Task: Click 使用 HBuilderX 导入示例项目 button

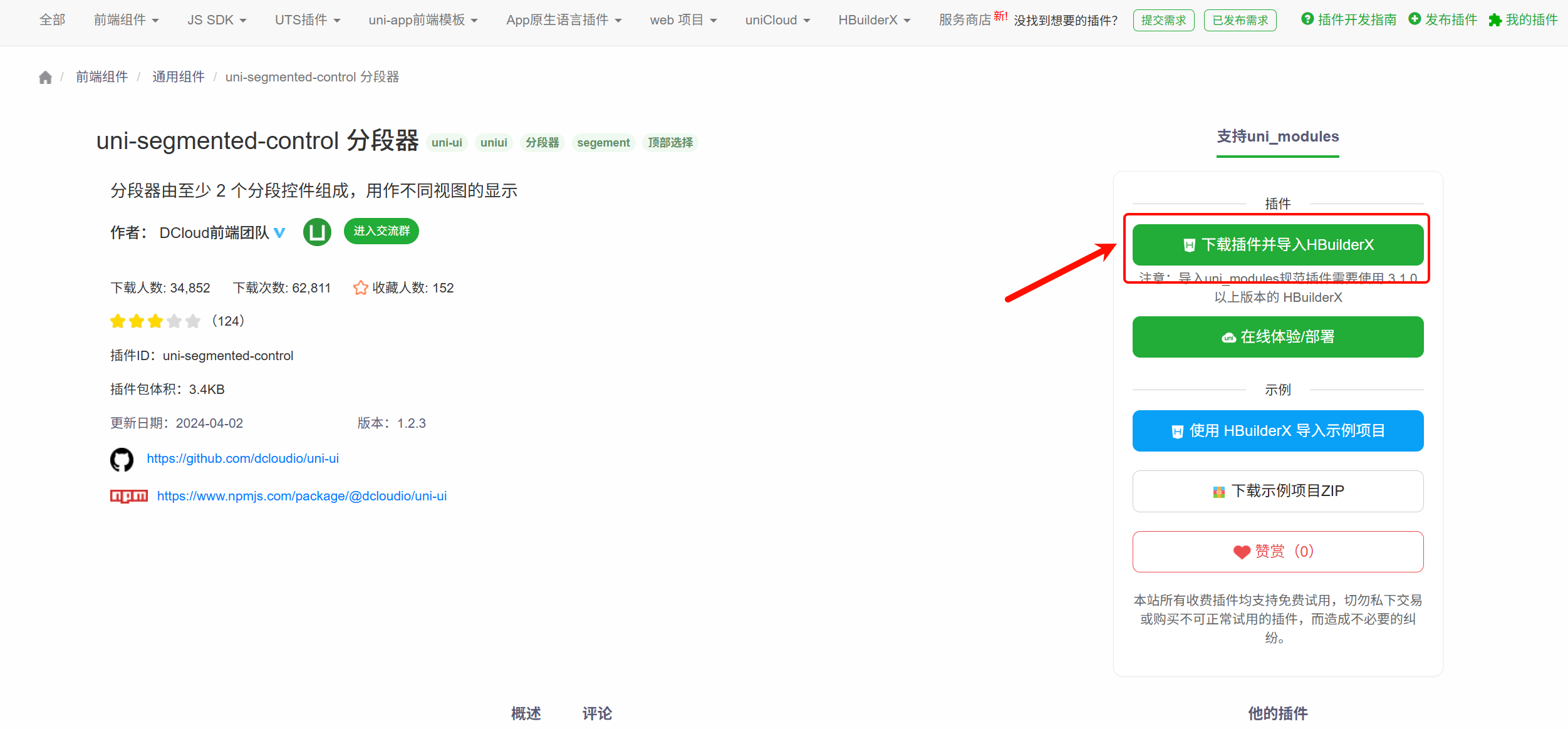Action: click(1278, 431)
